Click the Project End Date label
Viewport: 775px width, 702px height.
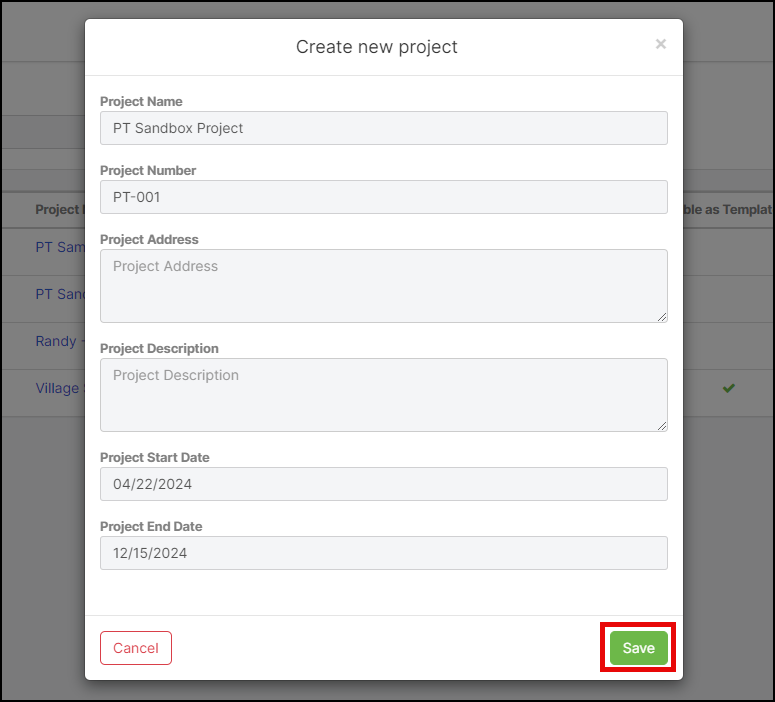(x=151, y=526)
